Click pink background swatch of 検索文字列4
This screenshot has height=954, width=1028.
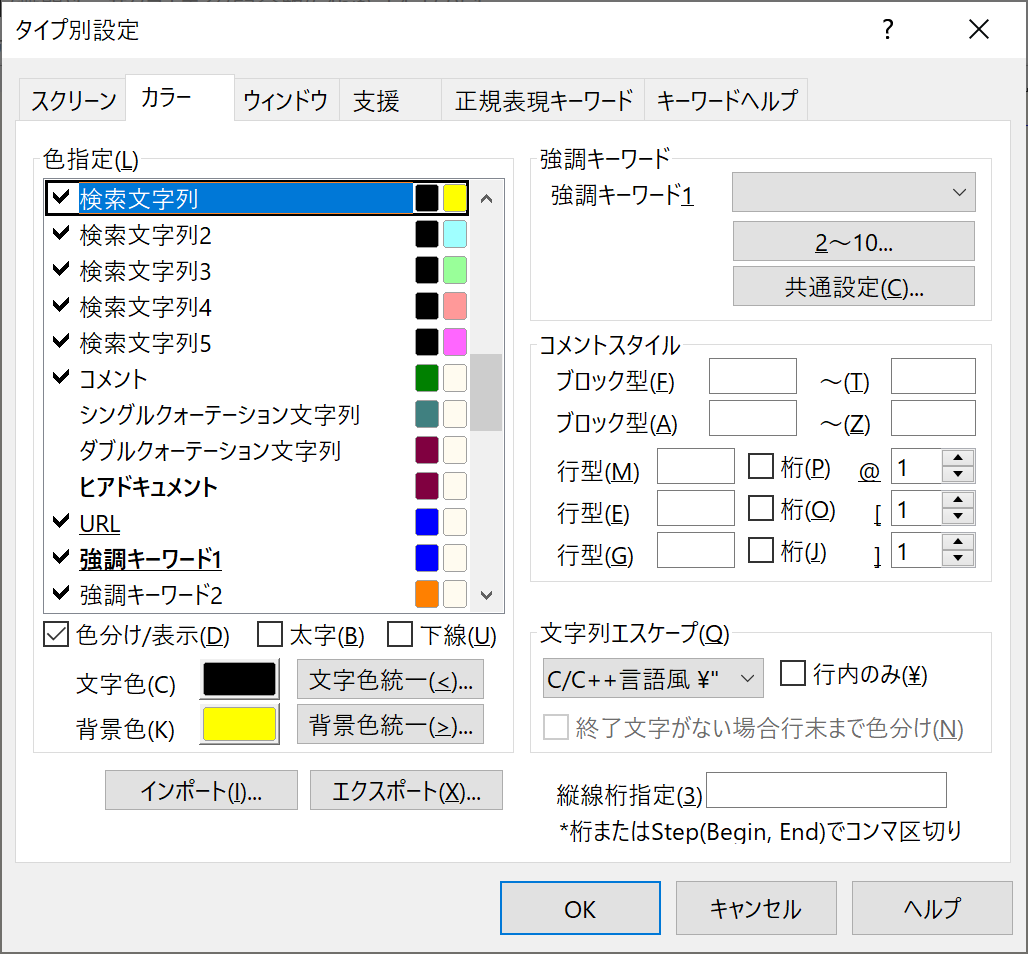[x=455, y=306]
